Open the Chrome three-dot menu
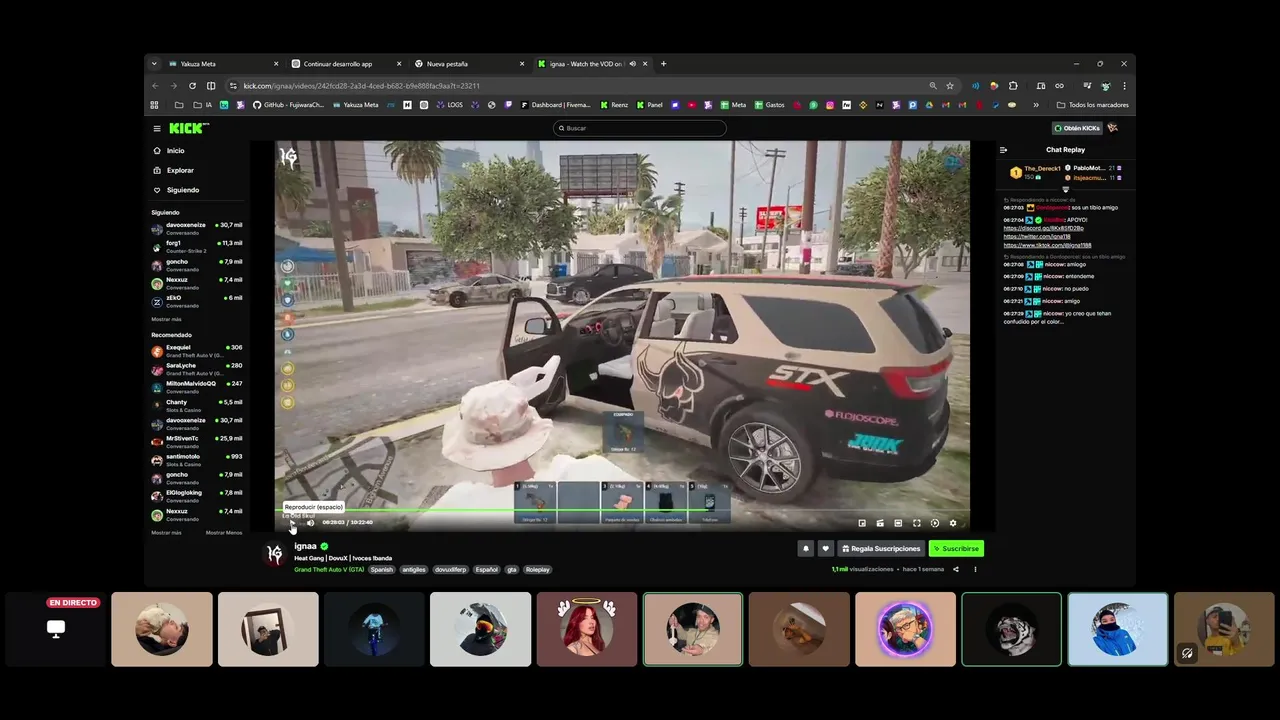Image resolution: width=1280 pixels, height=720 pixels. point(1124,86)
